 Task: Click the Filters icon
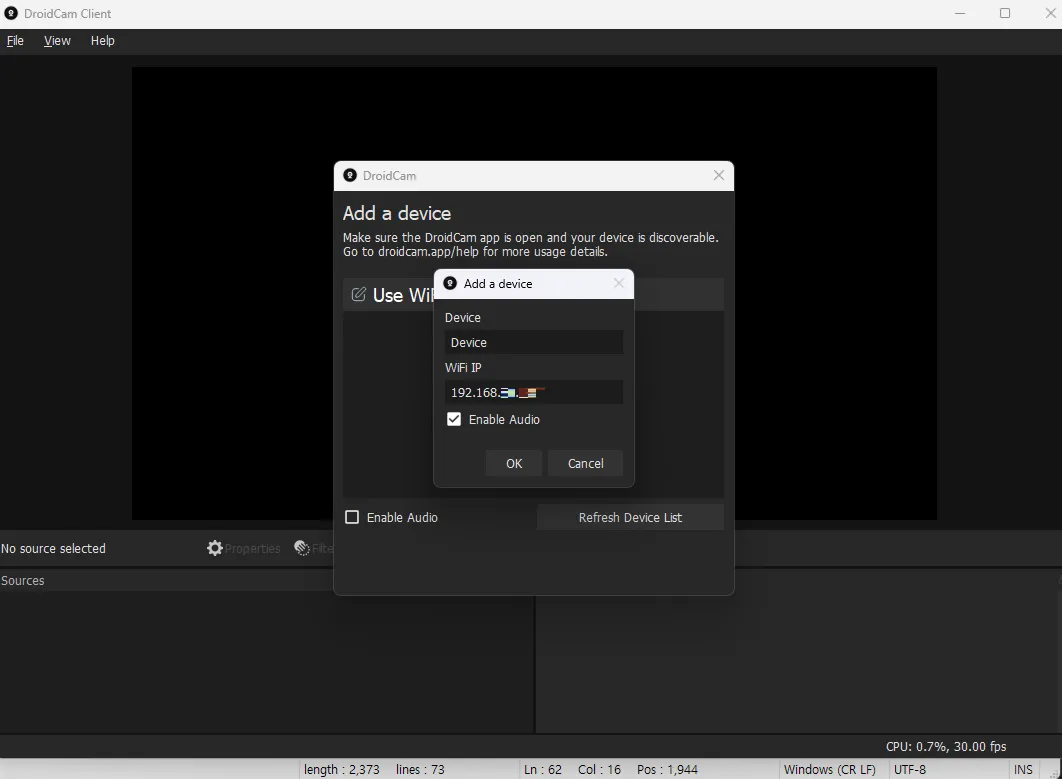coord(302,548)
